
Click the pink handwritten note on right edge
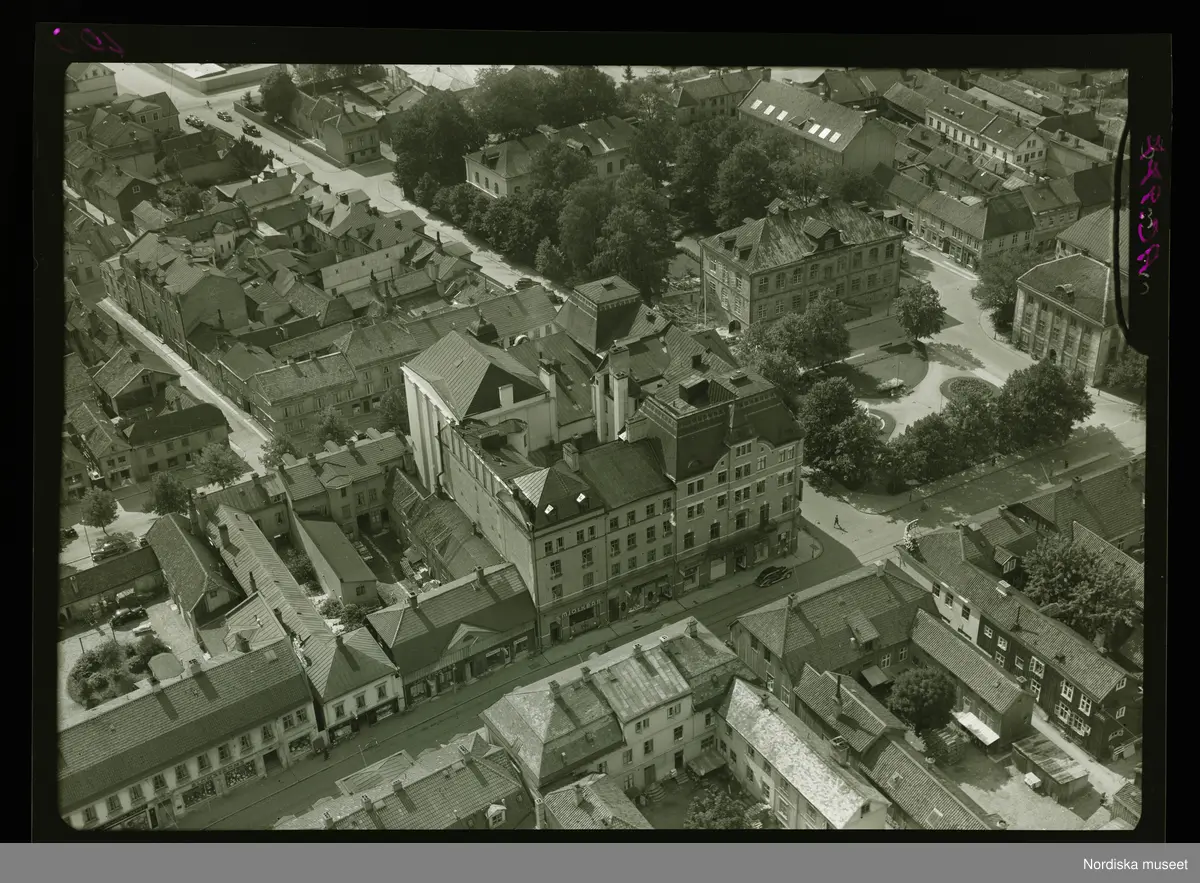point(1150,205)
